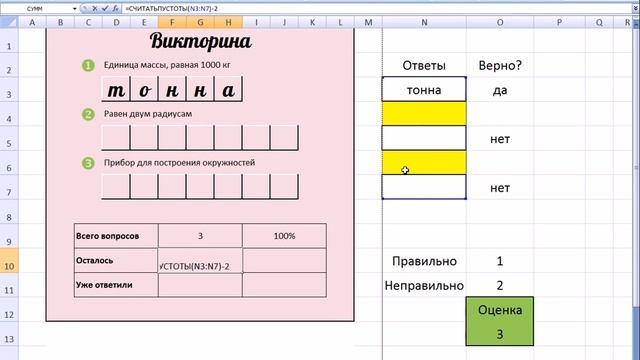Select highlighted row 10 header

[9, 261]
